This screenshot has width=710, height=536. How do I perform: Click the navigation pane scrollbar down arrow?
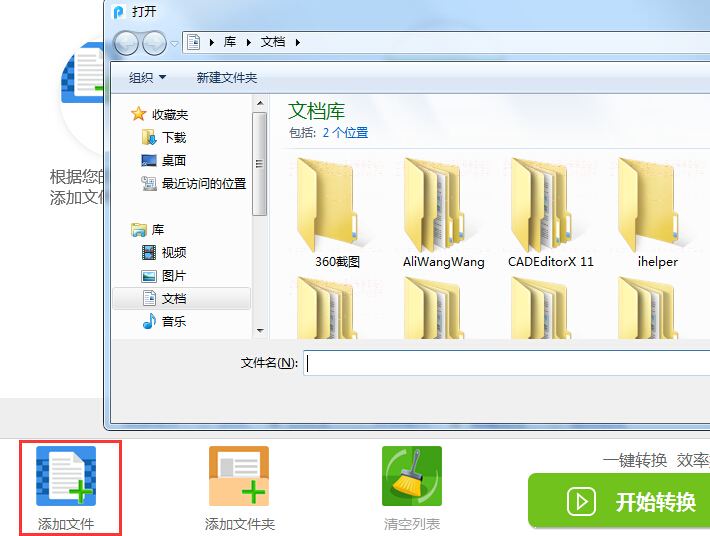[260, 330]
